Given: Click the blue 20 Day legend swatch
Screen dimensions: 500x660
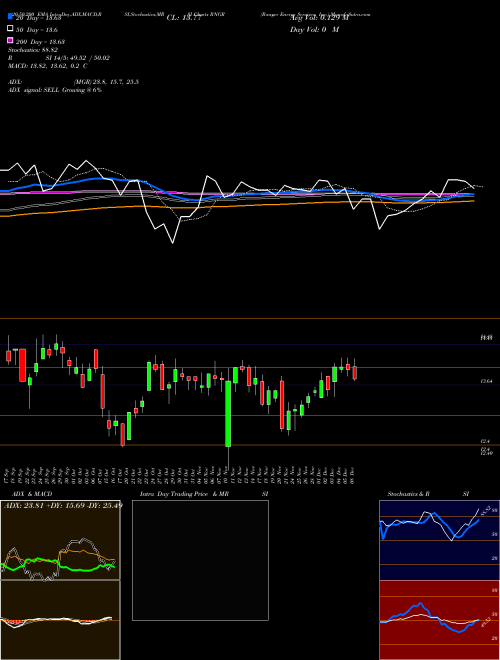Looking at the screenshot, I should (10, 17).
